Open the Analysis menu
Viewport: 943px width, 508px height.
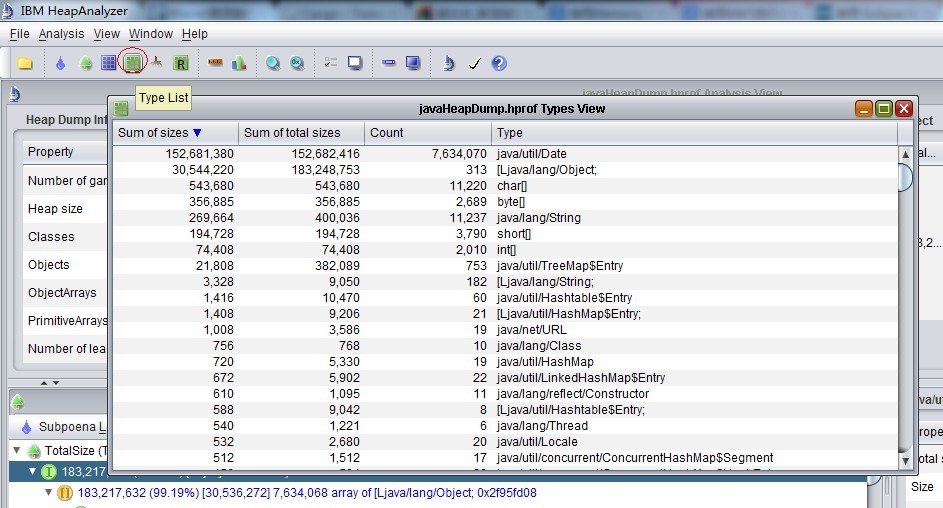pos(61,34)
